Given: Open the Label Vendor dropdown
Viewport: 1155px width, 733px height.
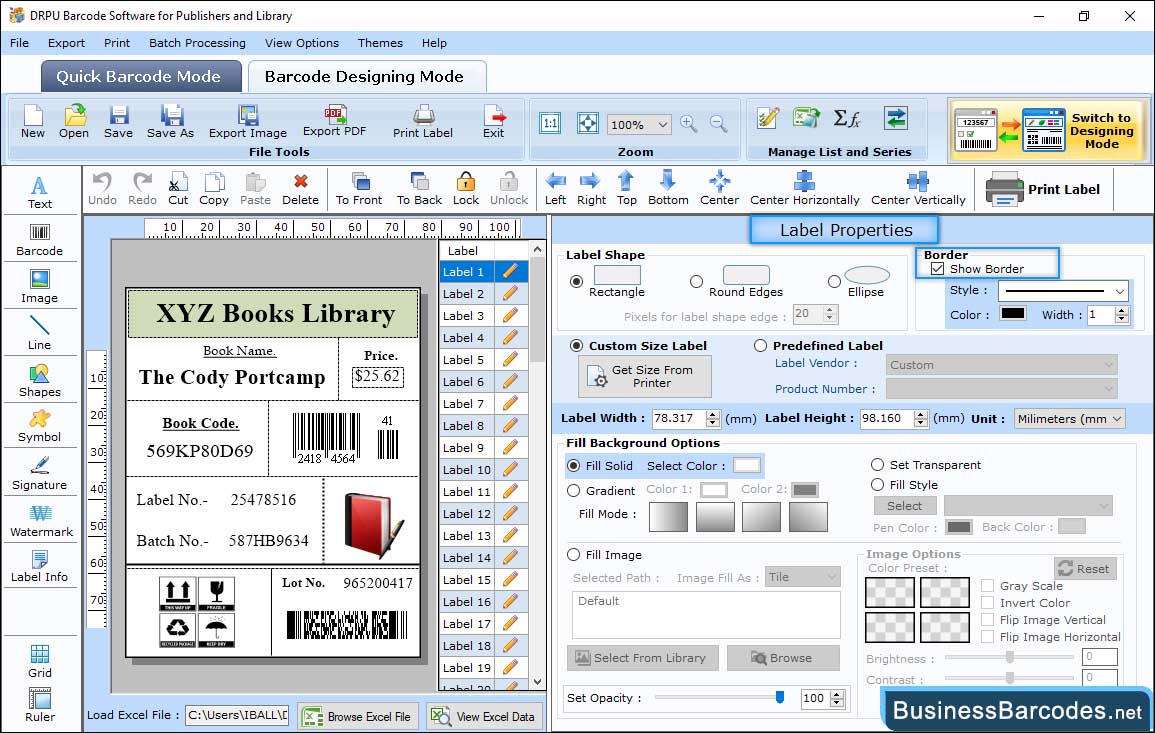Looking at the screenshot, I should coord(1001,365).
